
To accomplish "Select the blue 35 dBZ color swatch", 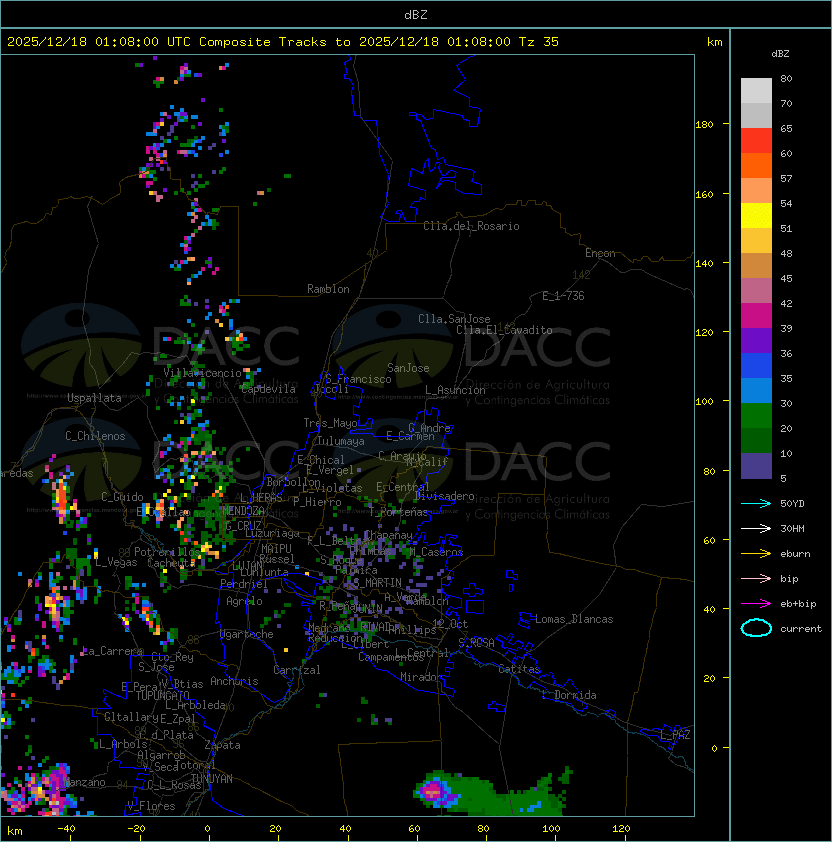I will click(756, 366).
